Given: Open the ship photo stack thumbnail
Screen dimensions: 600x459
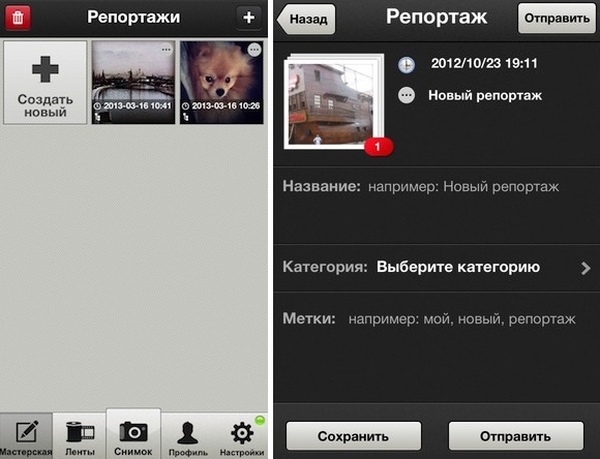Looking at the screenshot, I should pyautogui.click(x=334, y=103).
